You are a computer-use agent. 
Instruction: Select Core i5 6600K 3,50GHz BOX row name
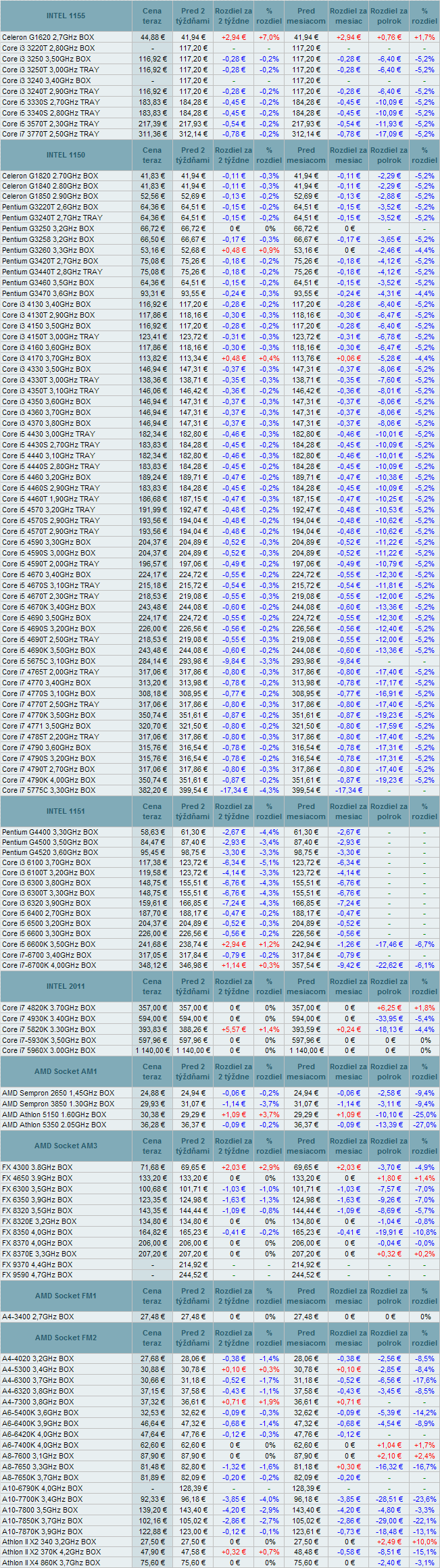pyautogui.click(x=49, y=944)
